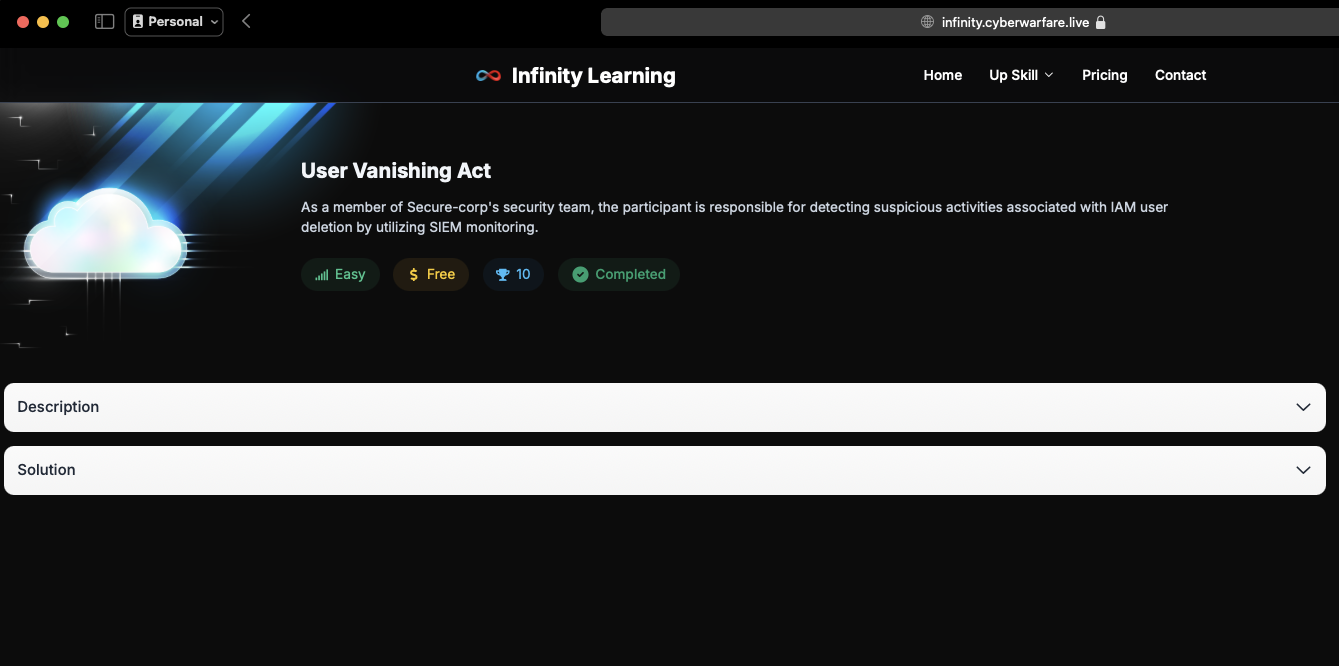Click the back navigation arrow
Screen dimensions: 1339x666
coord(246,21)
